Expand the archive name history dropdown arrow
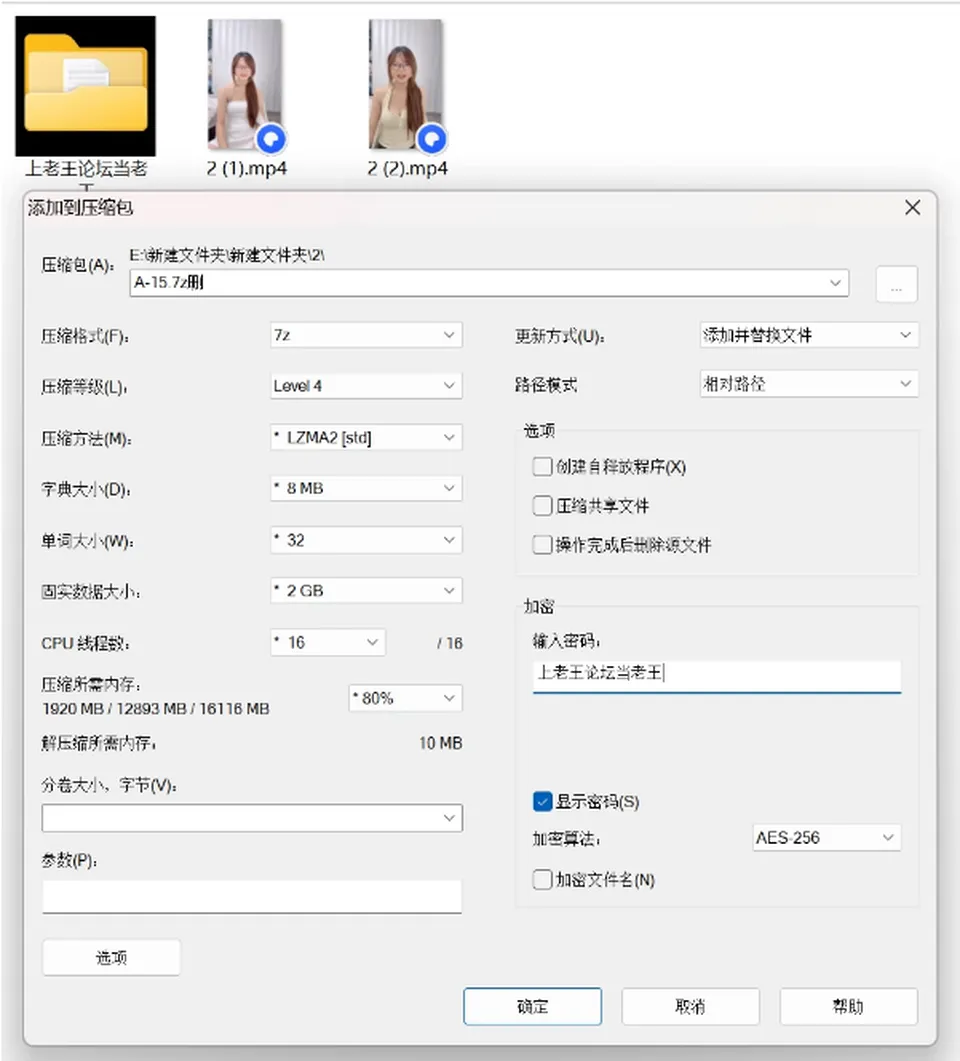 [x=836, y=282]
